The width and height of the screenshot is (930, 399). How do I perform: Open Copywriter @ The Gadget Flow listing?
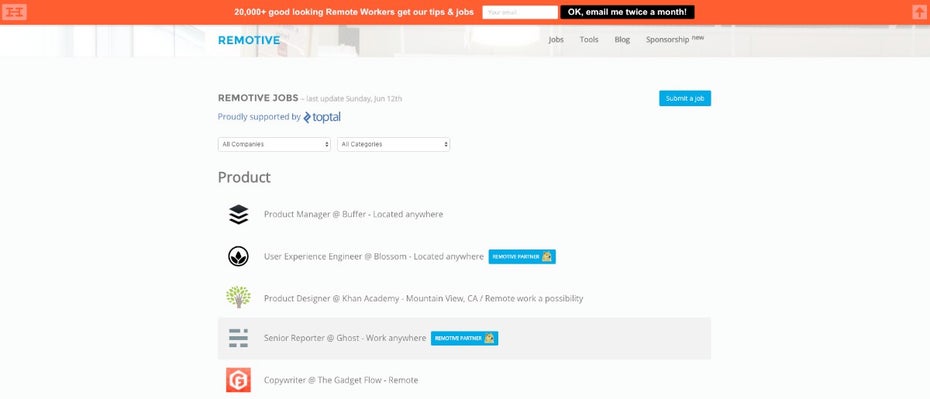point(341,380)
